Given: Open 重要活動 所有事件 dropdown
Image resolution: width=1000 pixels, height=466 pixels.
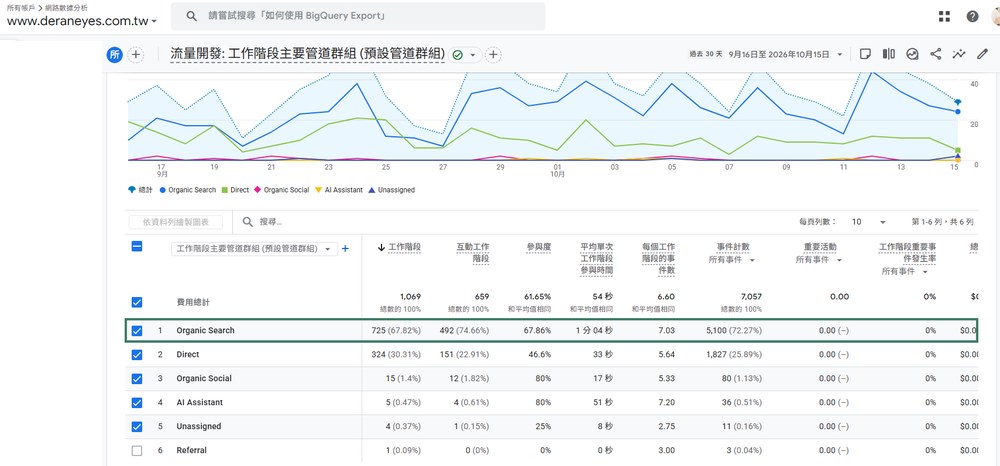Looking at the screenshot, I should pos(820,260).
